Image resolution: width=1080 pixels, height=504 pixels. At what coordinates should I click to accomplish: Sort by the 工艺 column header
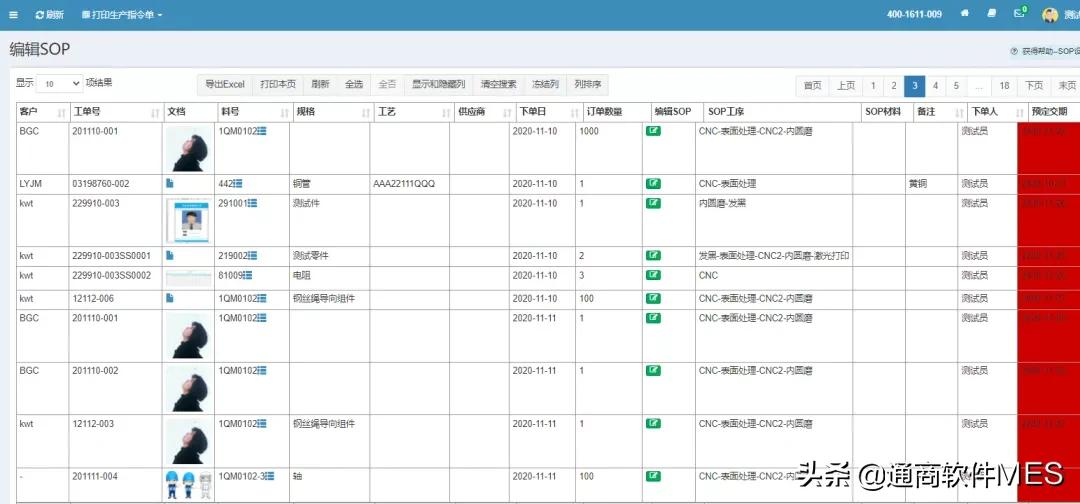(x=413, y=112)
